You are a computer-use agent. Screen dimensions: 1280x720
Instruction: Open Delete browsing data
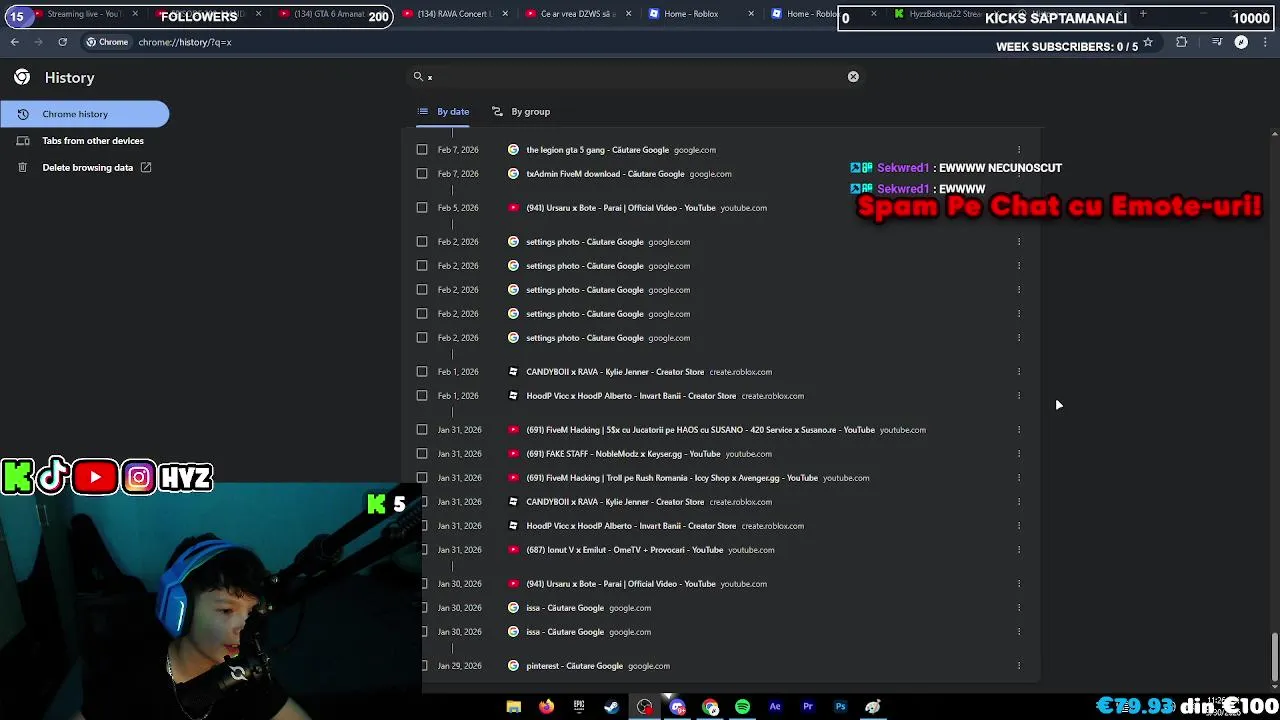85,168
